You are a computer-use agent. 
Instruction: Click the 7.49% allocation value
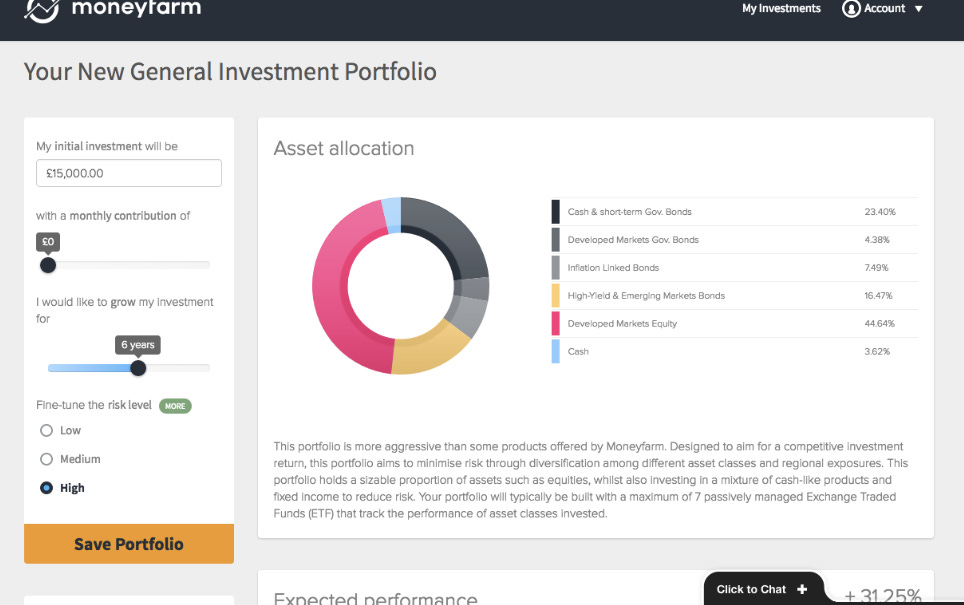876,267
